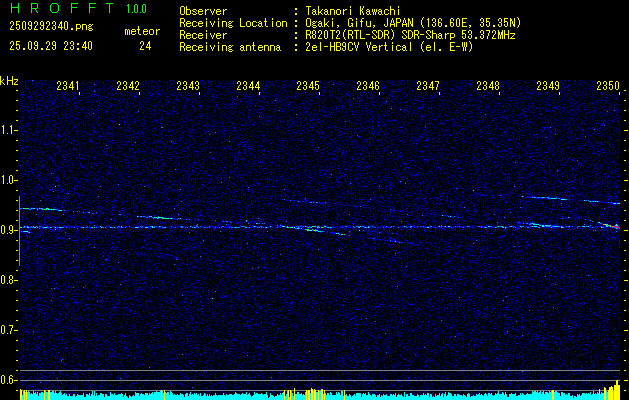
Task: Click the 2349 time axis marker
Action: (x=548, y=85)
